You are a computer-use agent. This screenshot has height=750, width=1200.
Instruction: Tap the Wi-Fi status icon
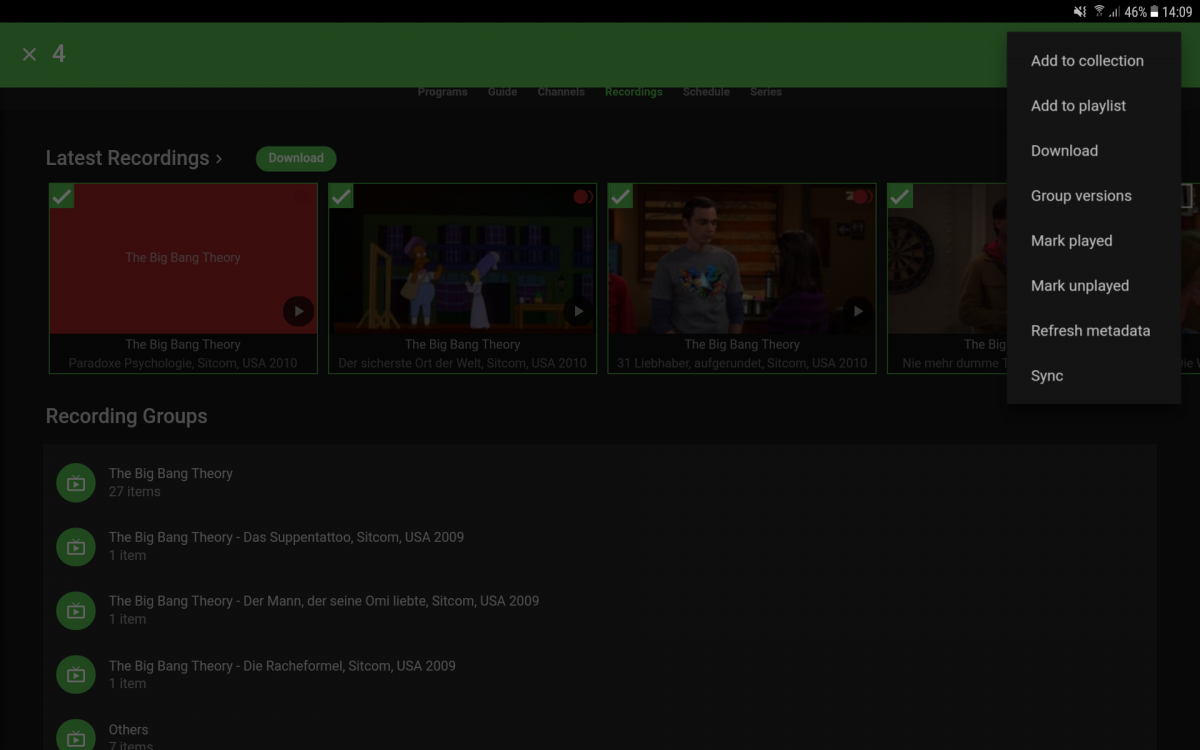[x=1099, y=12]
